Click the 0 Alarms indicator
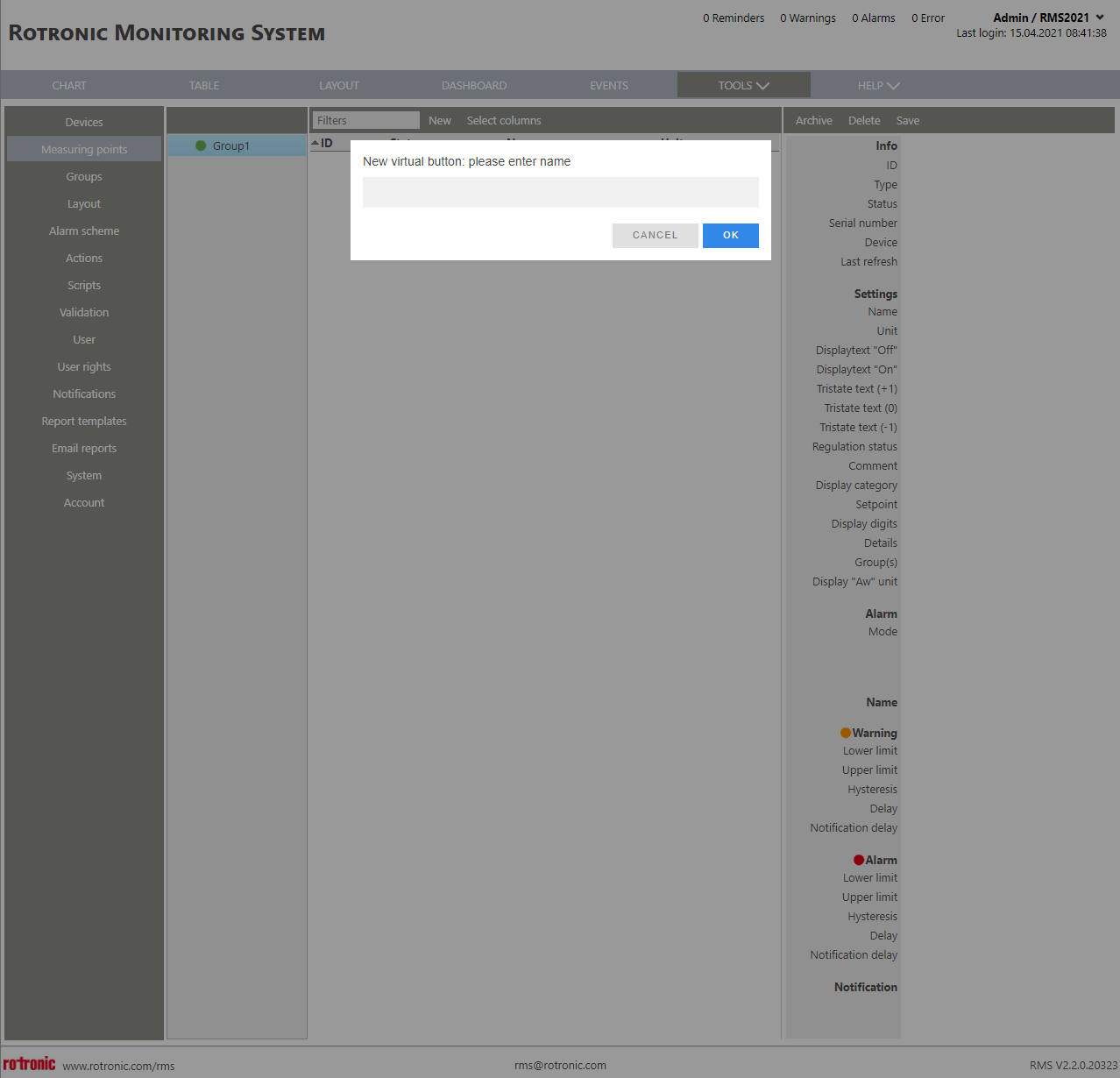Viewport: 1120px width, 1078px height. (874, 18)
